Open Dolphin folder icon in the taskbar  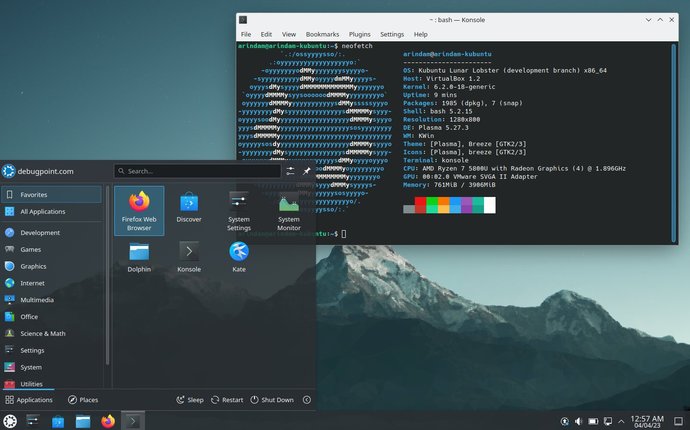(x=83, y=421)
